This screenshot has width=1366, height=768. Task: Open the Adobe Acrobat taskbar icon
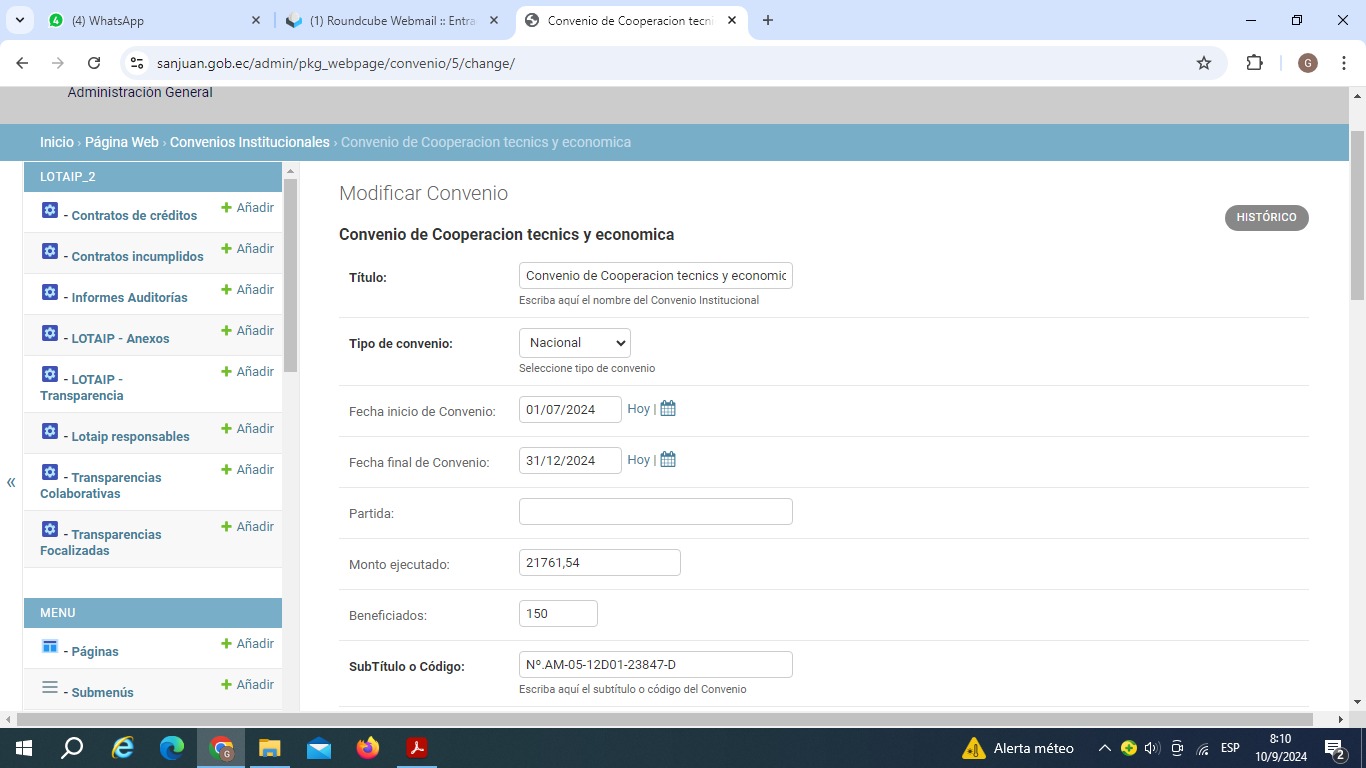click(417, 748)
